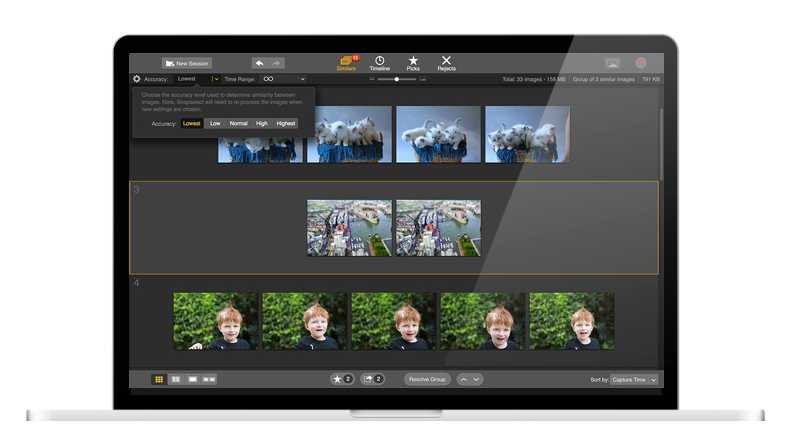Select the High accuracy option
The image size is (797, 444).
tap(262, 123)
